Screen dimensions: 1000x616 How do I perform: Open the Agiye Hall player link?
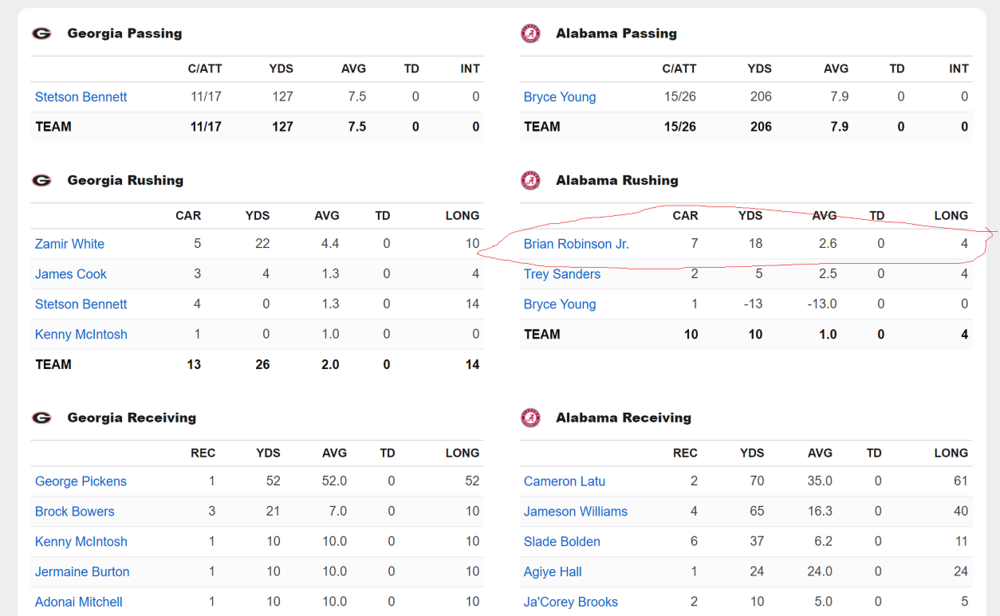[x=552, y=572]
